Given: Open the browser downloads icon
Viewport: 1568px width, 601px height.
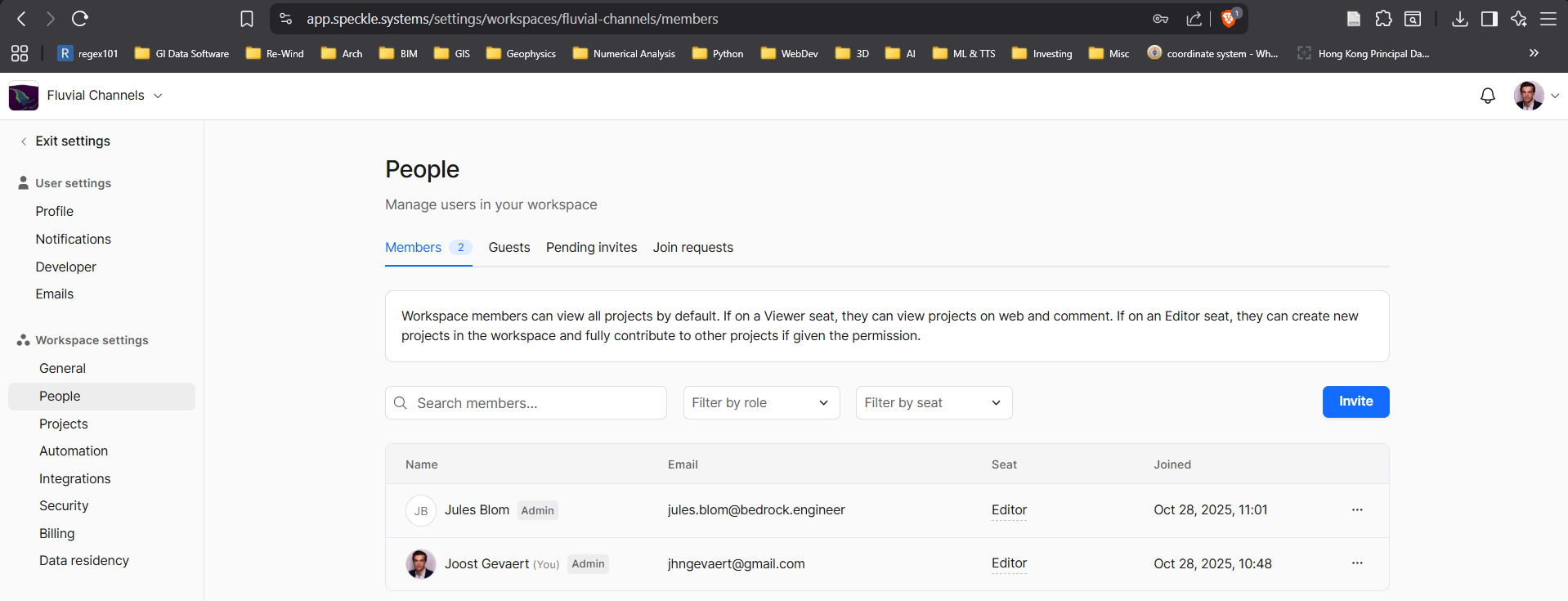Looking at the screenshot, I should click(x=1459, y=19).
